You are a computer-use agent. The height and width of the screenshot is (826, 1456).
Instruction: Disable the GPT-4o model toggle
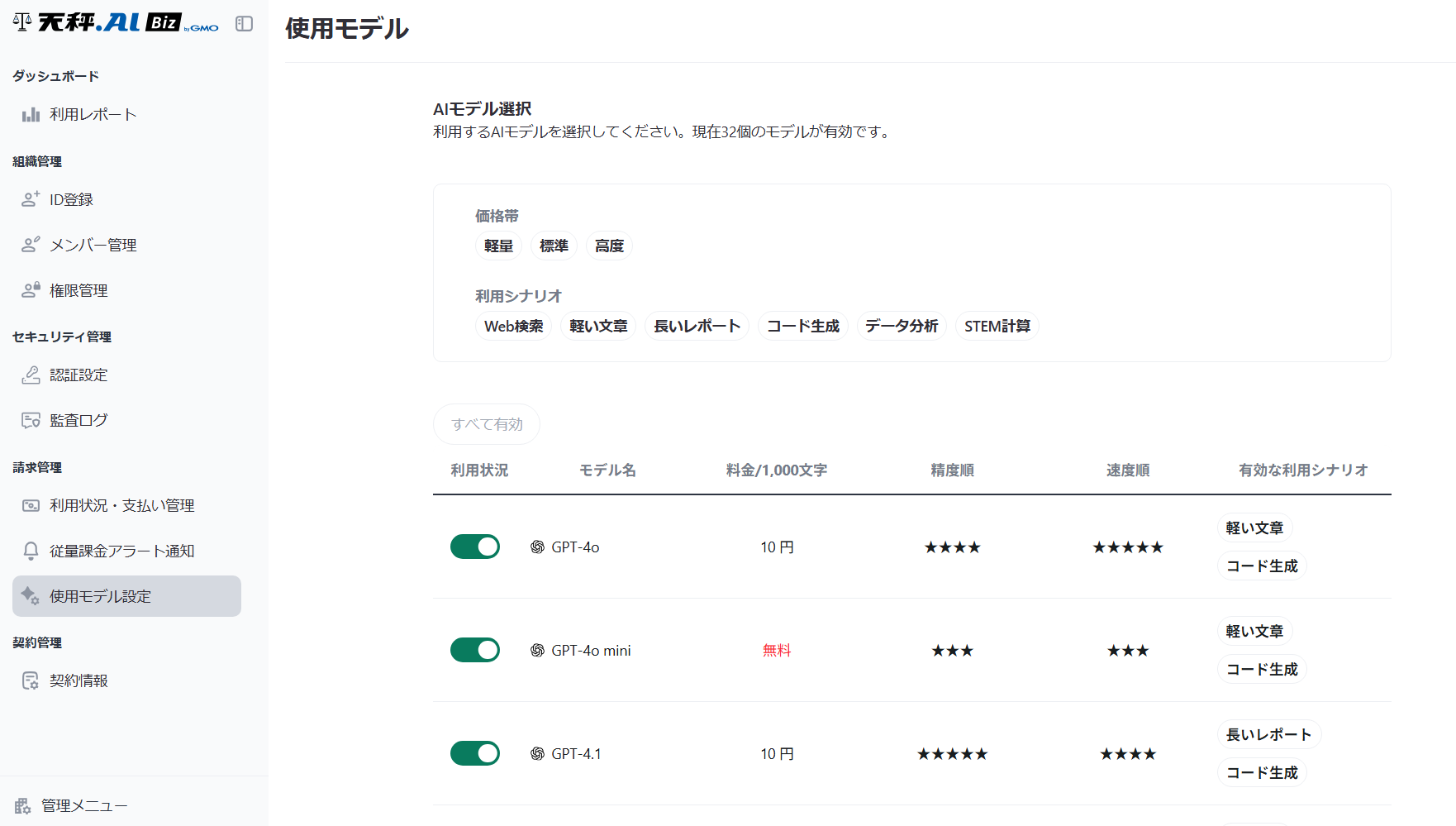[x=475, y=547]
